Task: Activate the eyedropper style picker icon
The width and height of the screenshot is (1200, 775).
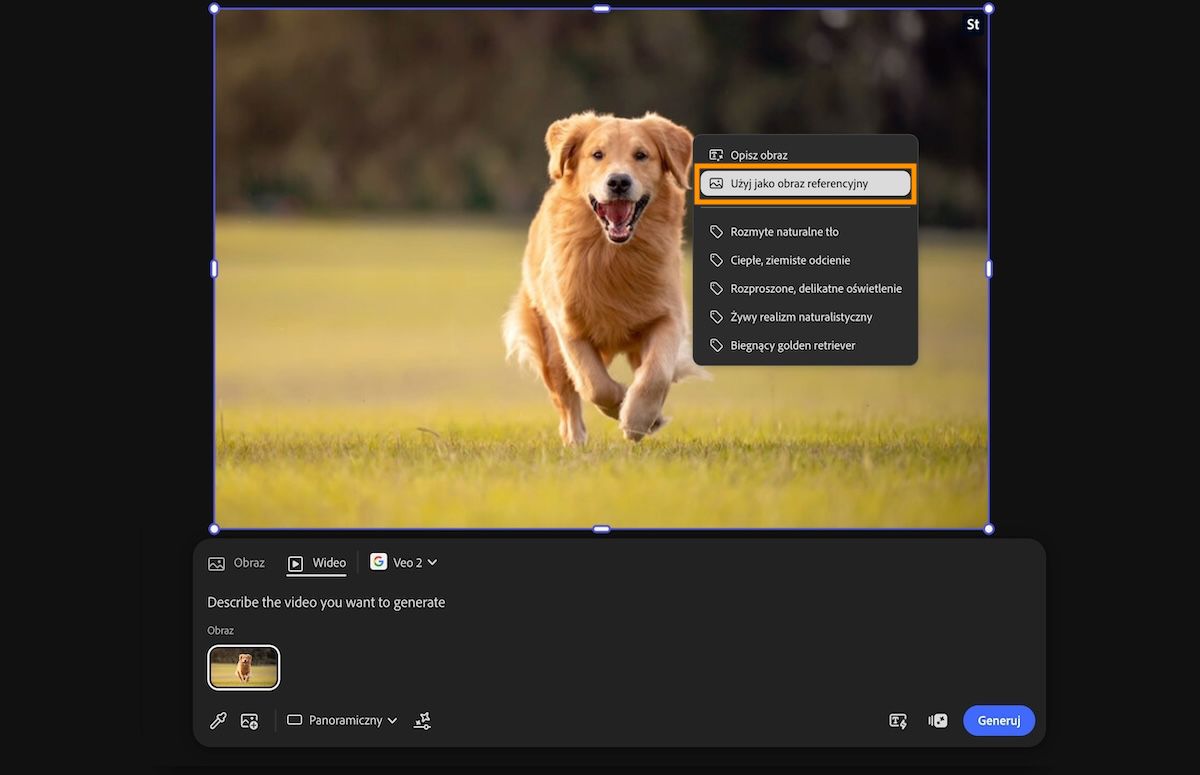Action: [218, 720]
